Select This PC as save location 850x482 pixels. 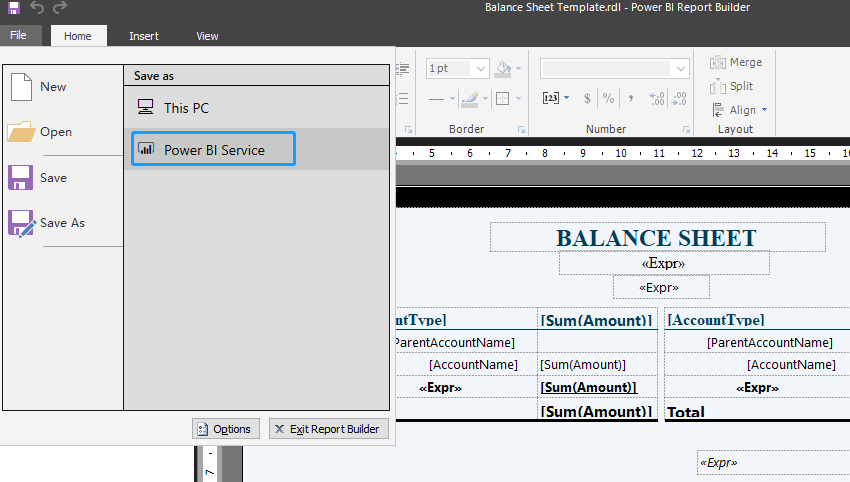[256, 108]
